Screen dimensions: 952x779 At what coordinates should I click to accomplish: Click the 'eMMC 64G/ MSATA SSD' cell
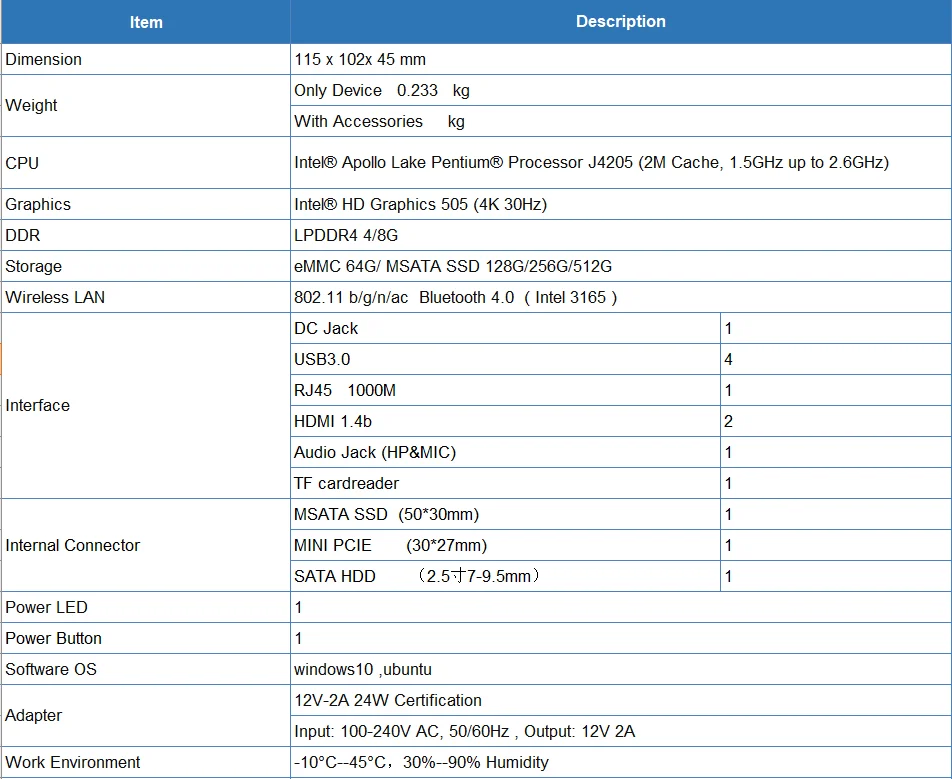pos(620,266)
